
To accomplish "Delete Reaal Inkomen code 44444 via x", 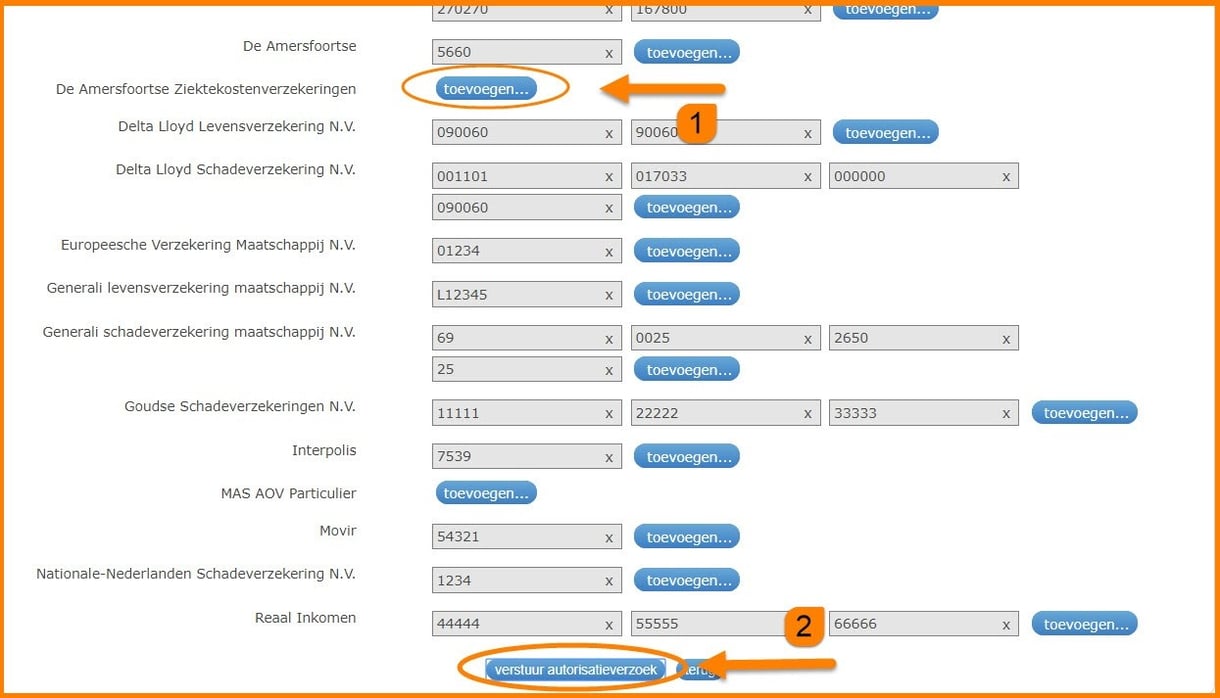I will coord(608,625).
